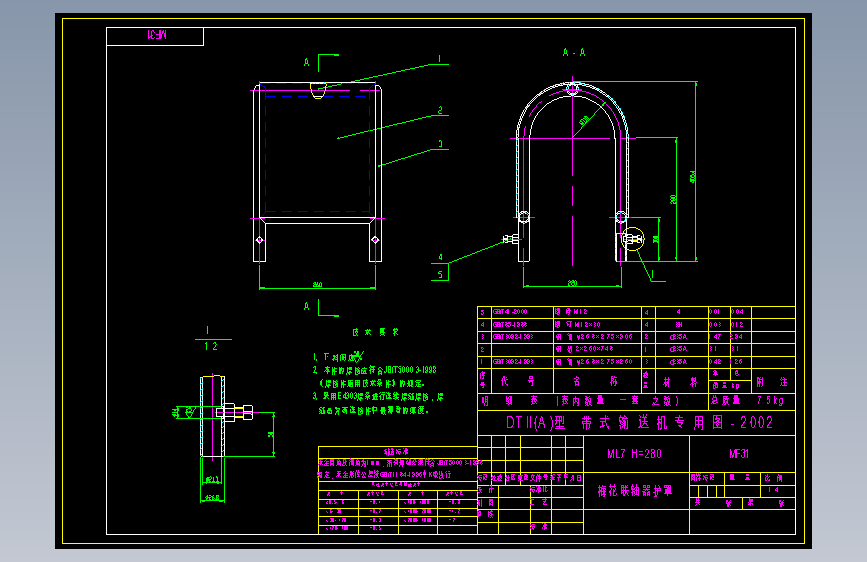Click the 材料 column header
Image resolution: width=867 pixels, height=562 pixels.
[681, 382]
